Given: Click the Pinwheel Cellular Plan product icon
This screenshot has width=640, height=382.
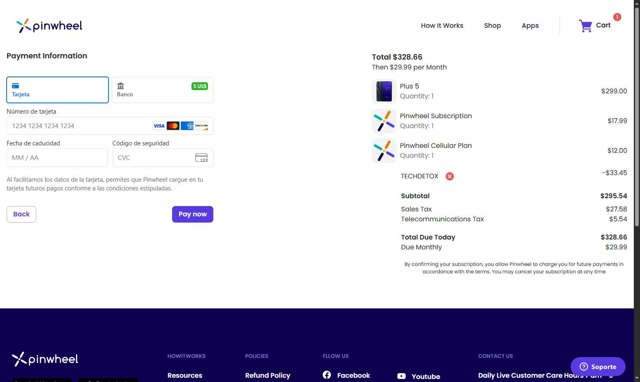Looking at the screenshot, I should 384,151.
